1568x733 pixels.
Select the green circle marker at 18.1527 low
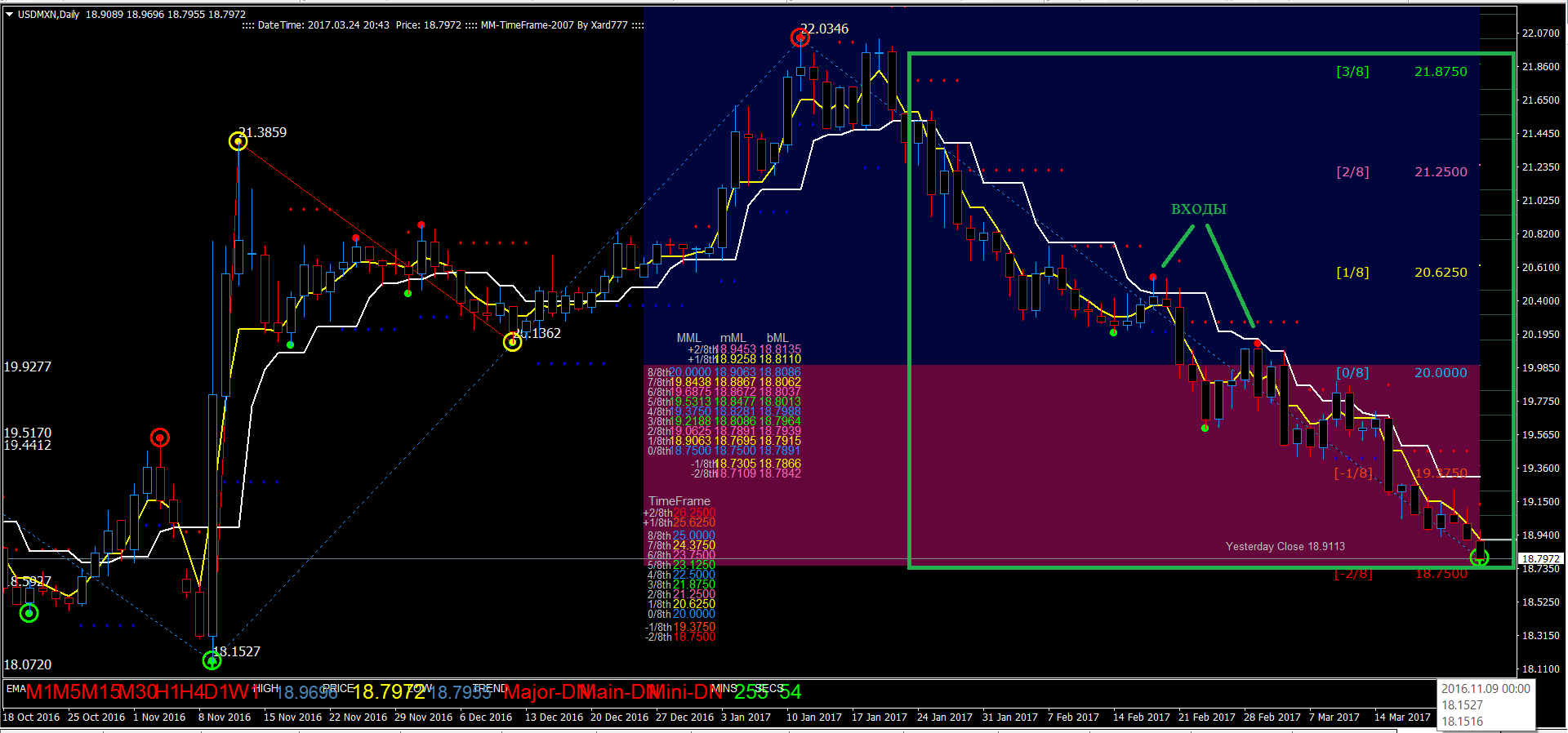pyautogui.click(x=212, y=660)
